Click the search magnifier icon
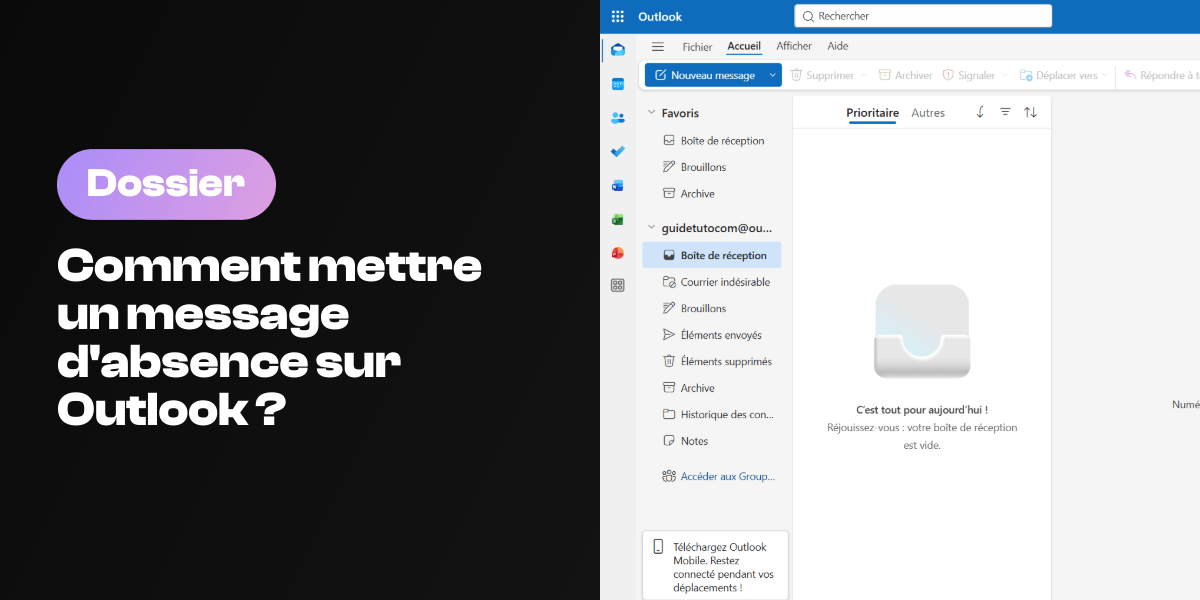The height and width of the screenshot is (600, 1200). tap(808, 16)
